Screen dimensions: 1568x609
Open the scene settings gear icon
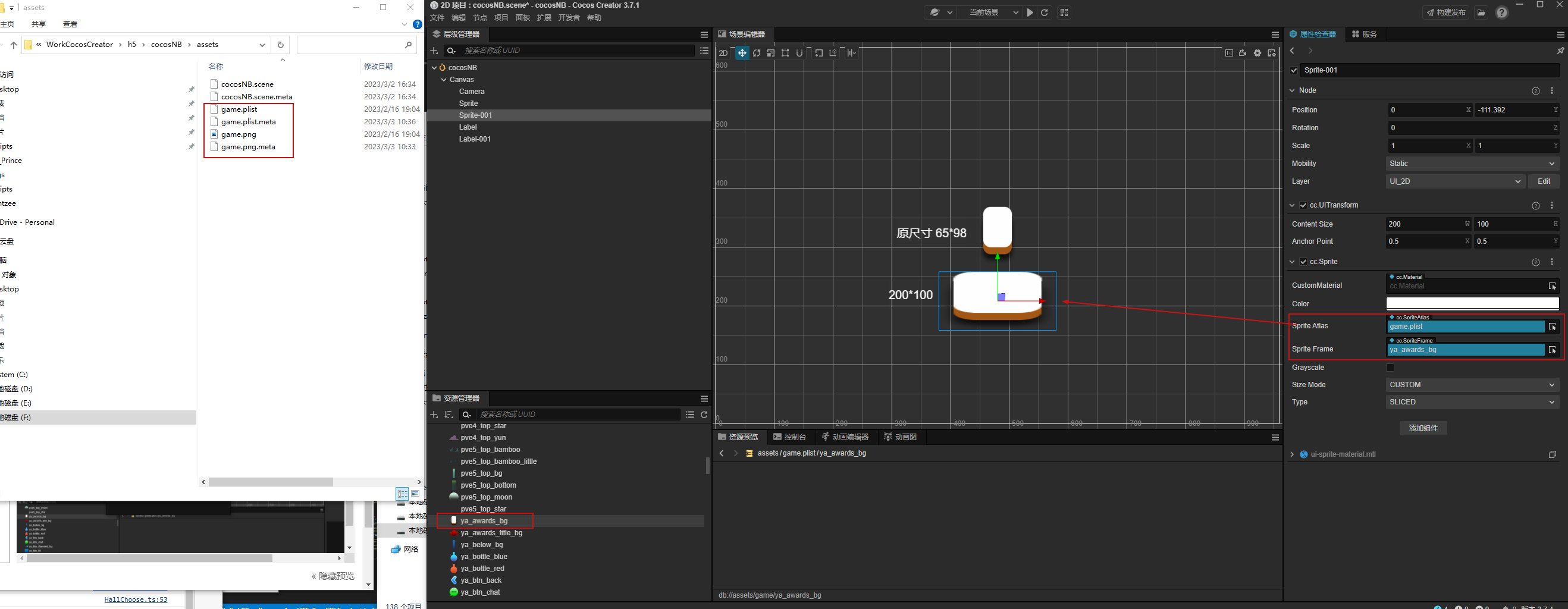1257,54
